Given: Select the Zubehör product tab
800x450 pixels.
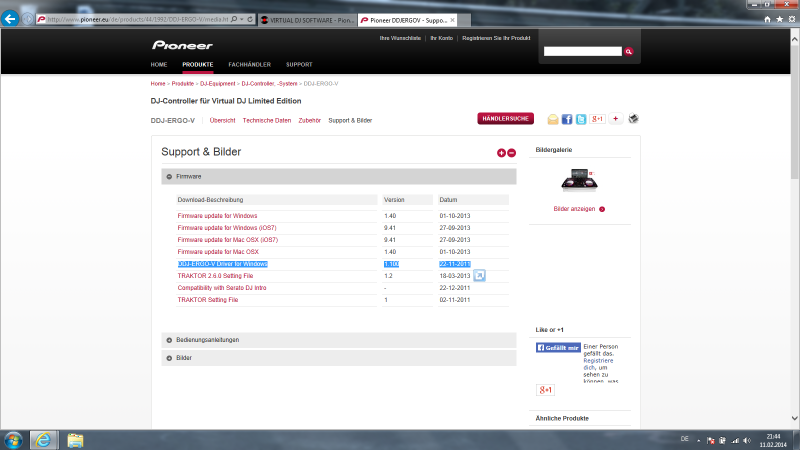Looking at the screenshot, I should coord(309,120).
